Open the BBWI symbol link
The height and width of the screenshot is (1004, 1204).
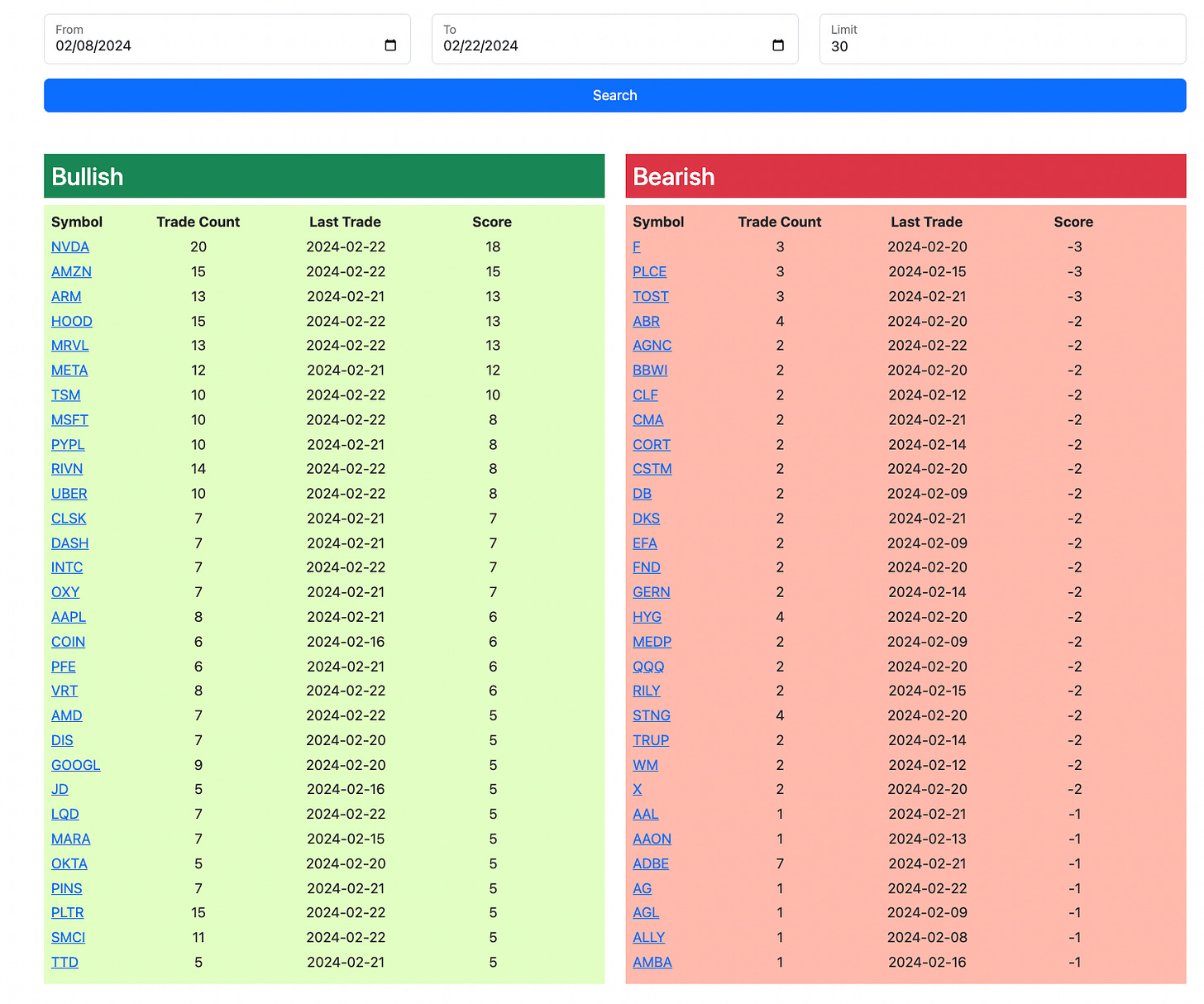650,371
